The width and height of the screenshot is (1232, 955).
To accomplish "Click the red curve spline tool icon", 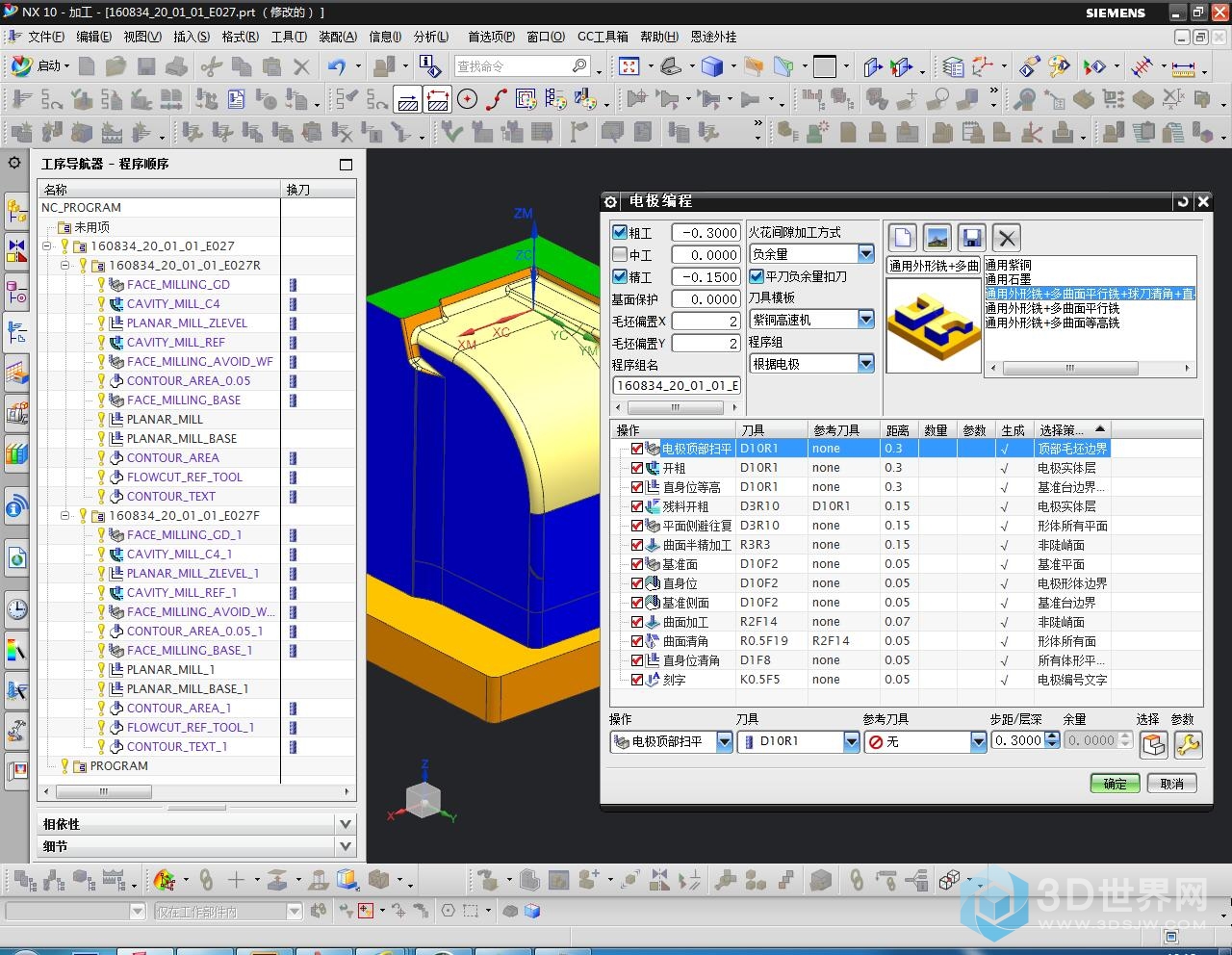I will [x=497, y=99].
